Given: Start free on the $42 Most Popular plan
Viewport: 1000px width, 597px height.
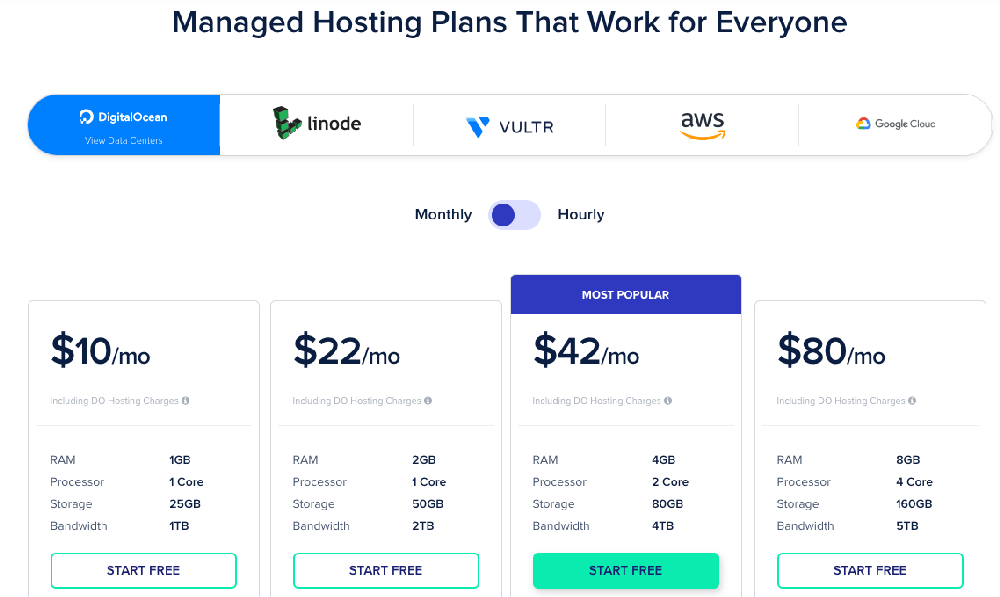Looking at the screenshot, I should (x=625, y=570).
